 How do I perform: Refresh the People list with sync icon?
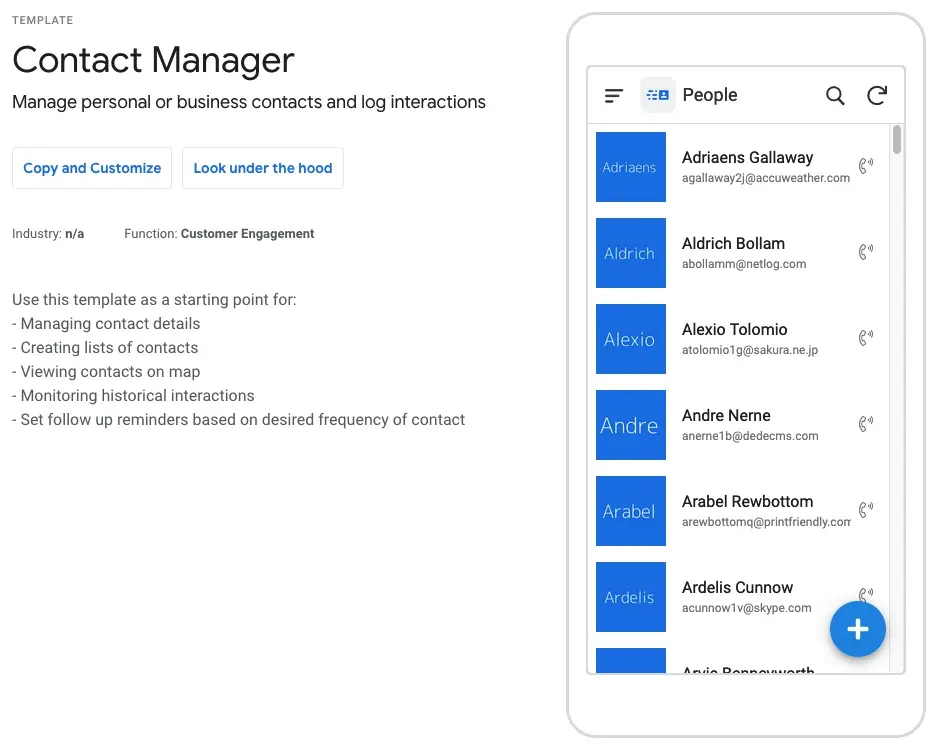click(x=877, y=96)
